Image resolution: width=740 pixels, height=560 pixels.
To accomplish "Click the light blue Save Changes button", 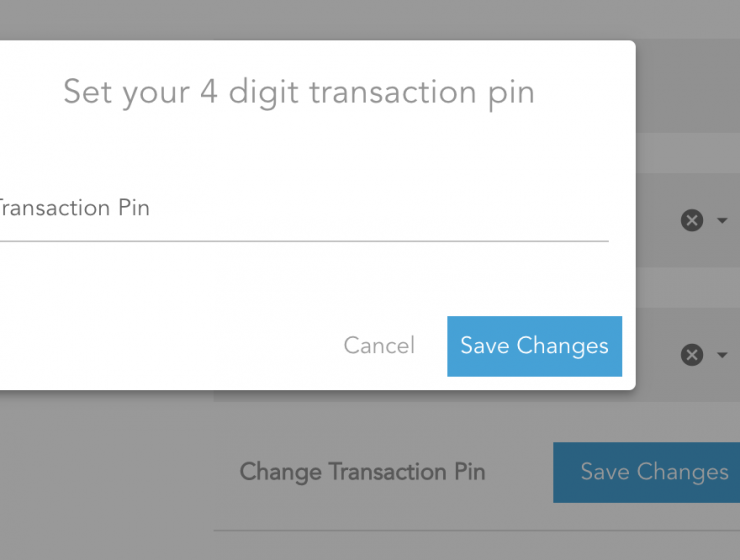I will [534, 346].
